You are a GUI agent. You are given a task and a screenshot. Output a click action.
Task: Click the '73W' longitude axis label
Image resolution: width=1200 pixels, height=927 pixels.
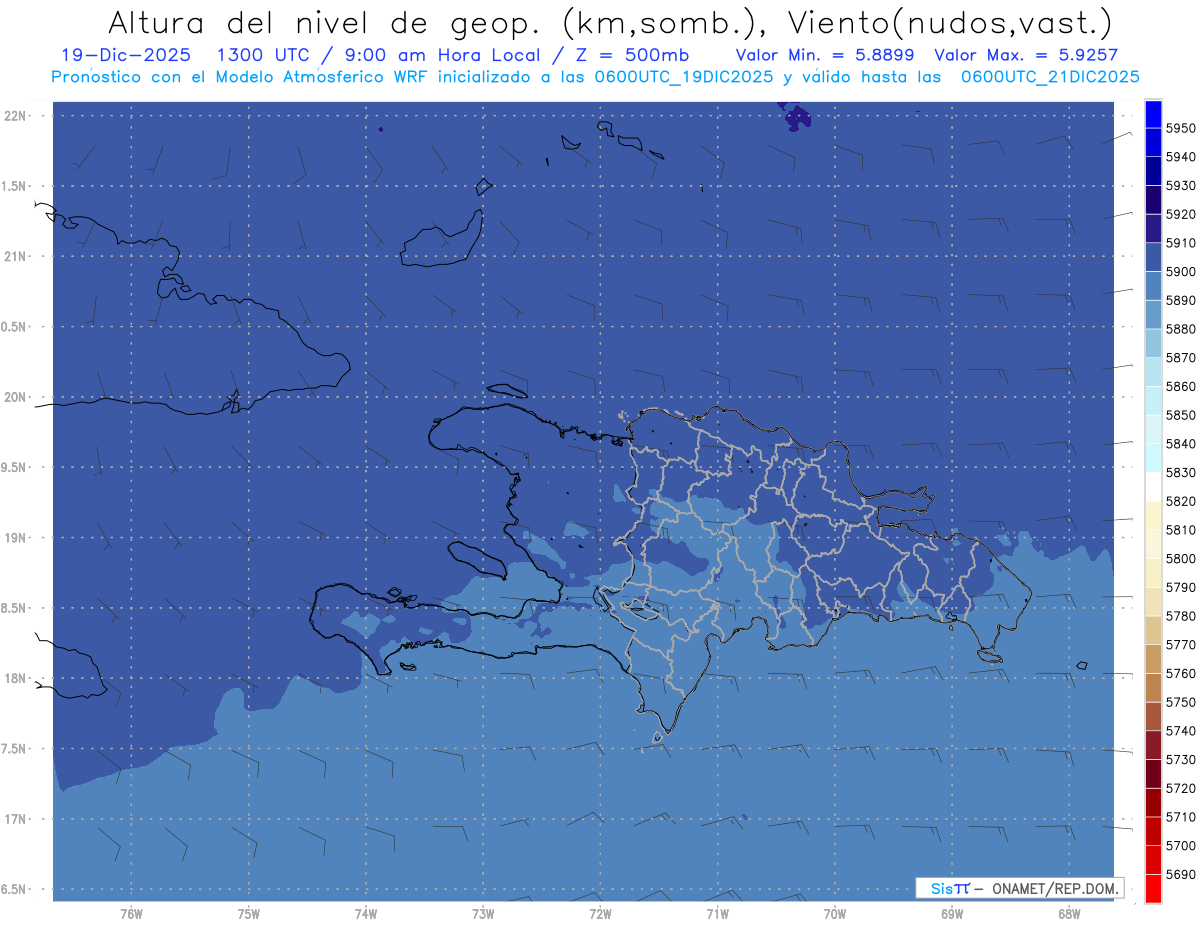(483, 914)
